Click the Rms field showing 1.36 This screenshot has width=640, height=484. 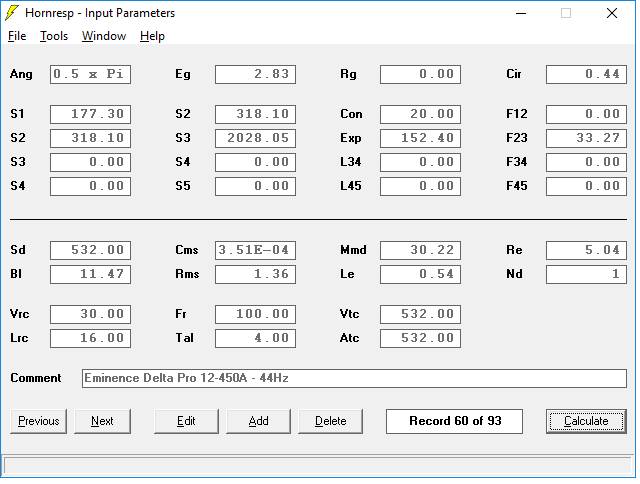pos(255,274)
